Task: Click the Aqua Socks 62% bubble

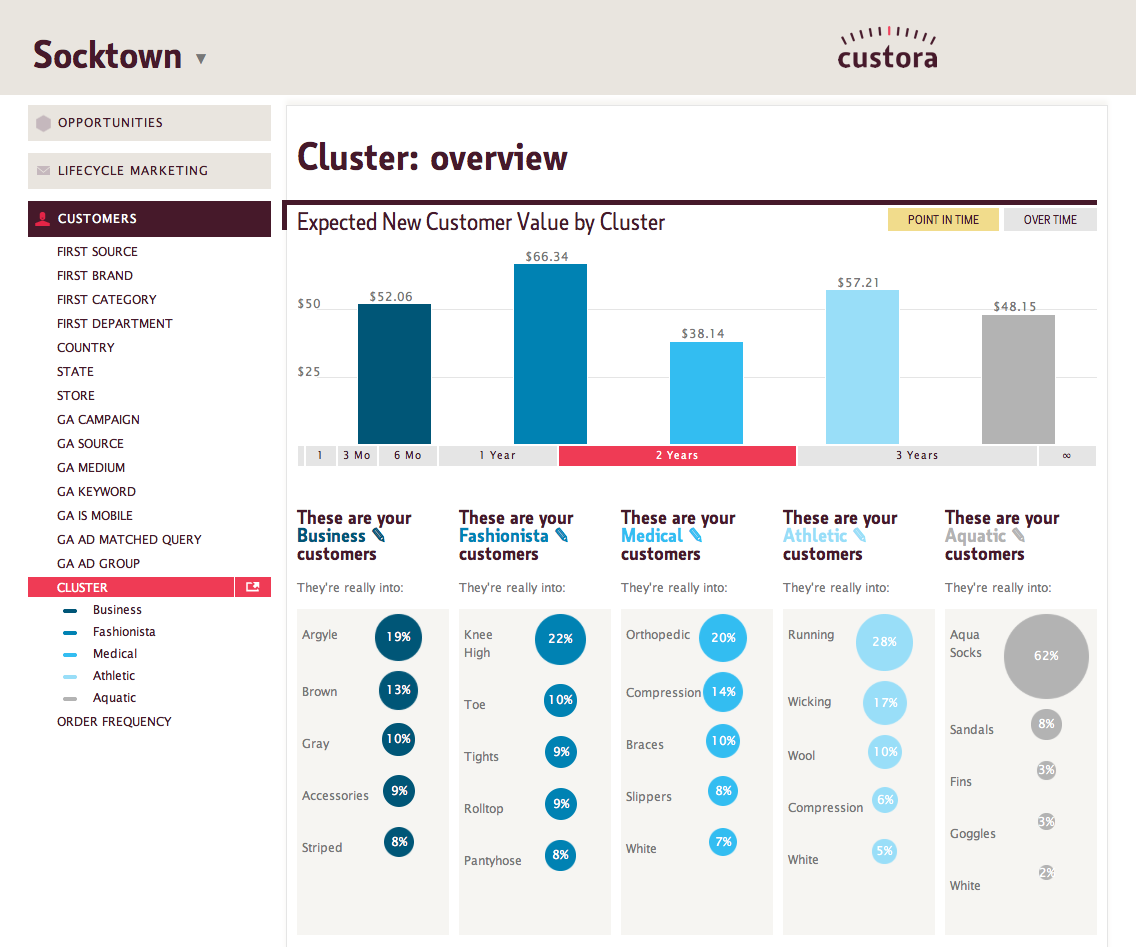Action: pyautogui.click(x=1046, y=656)
